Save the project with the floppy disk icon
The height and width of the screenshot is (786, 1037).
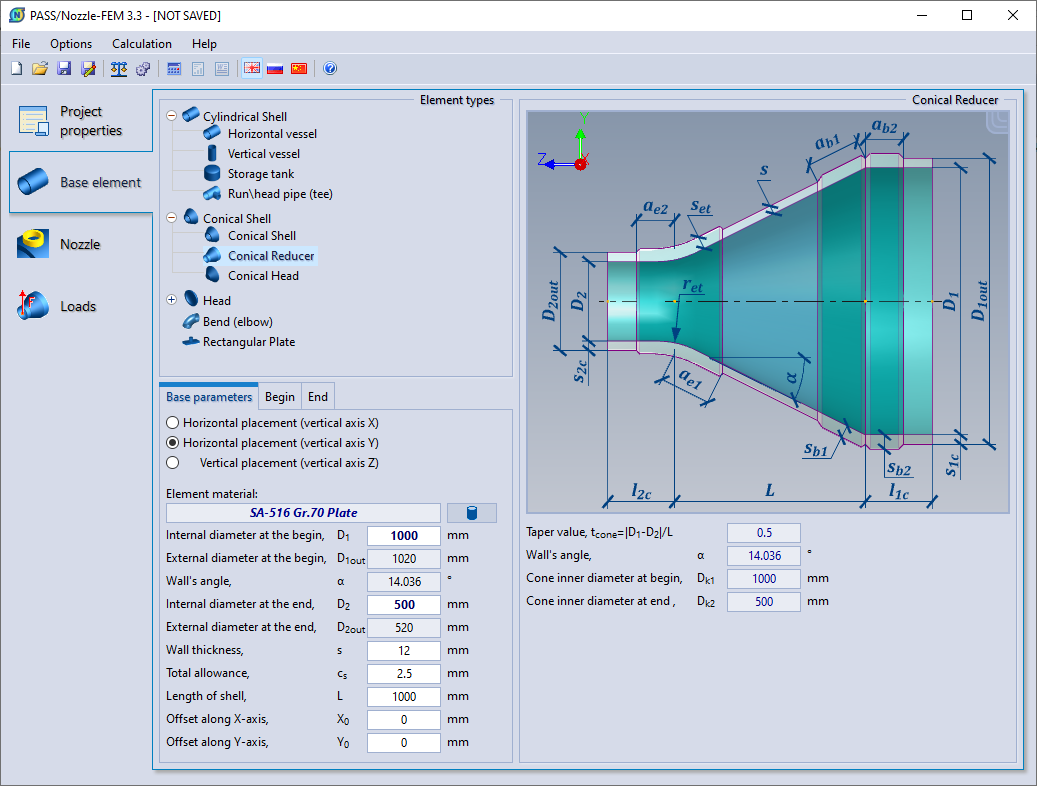point(64,68)
